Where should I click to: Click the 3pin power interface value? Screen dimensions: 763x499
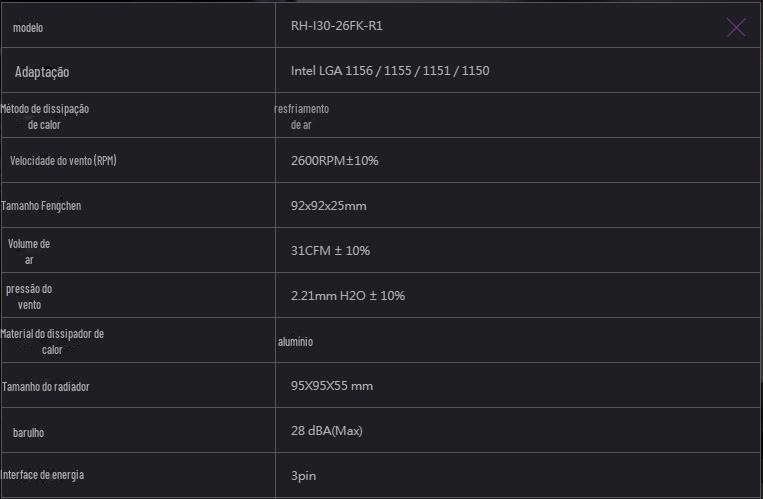pos(303,476)
